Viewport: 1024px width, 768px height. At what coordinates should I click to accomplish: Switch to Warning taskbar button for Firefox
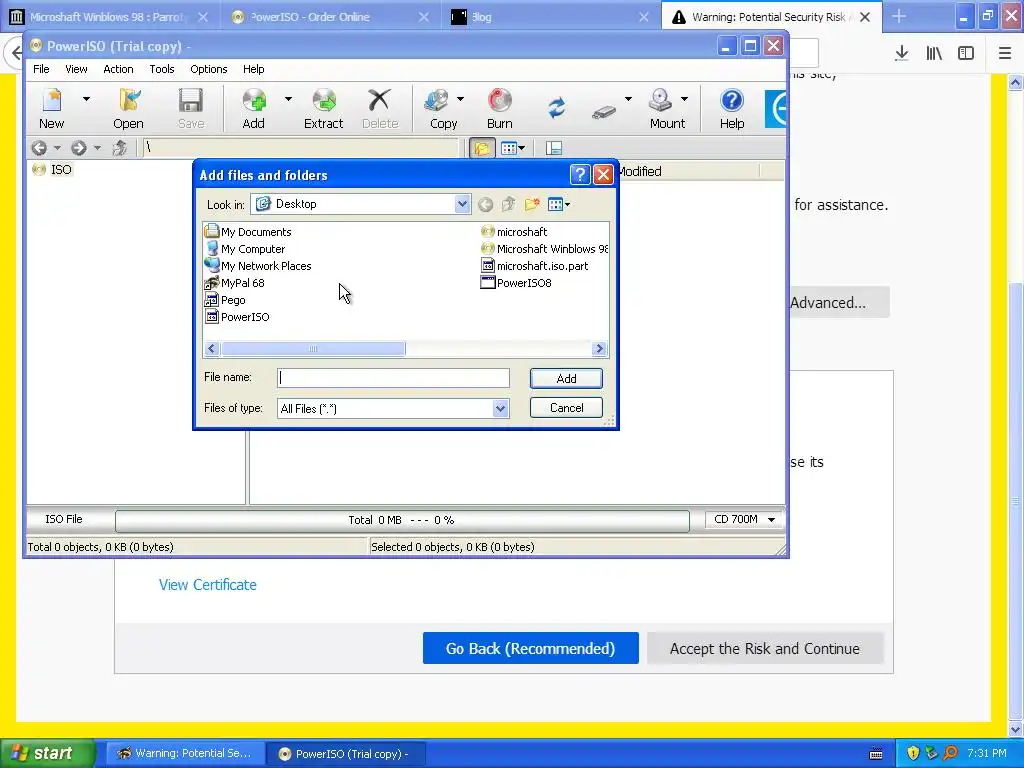coord(185,754)
